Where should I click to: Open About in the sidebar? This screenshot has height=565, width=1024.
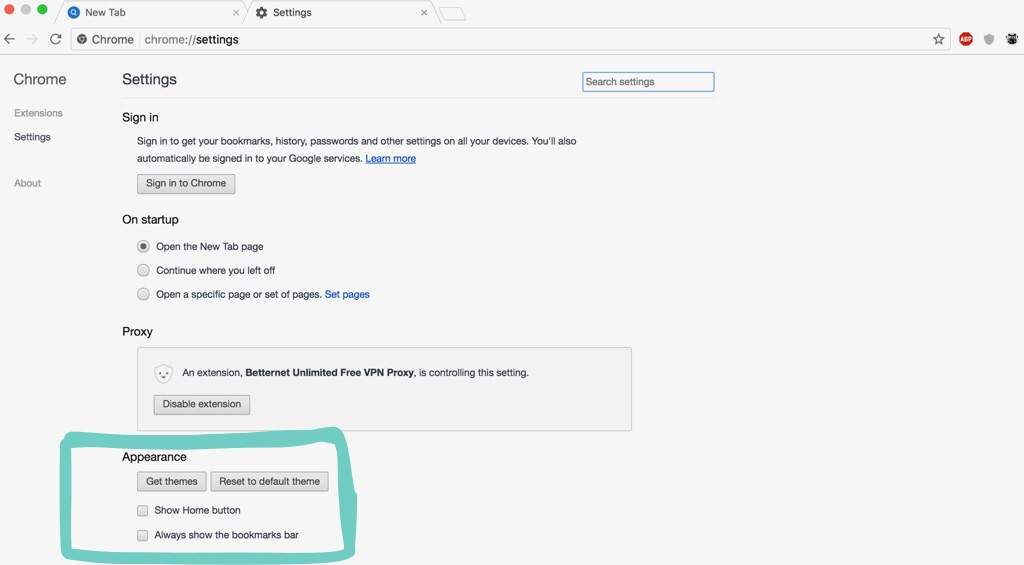pos(27,183)
